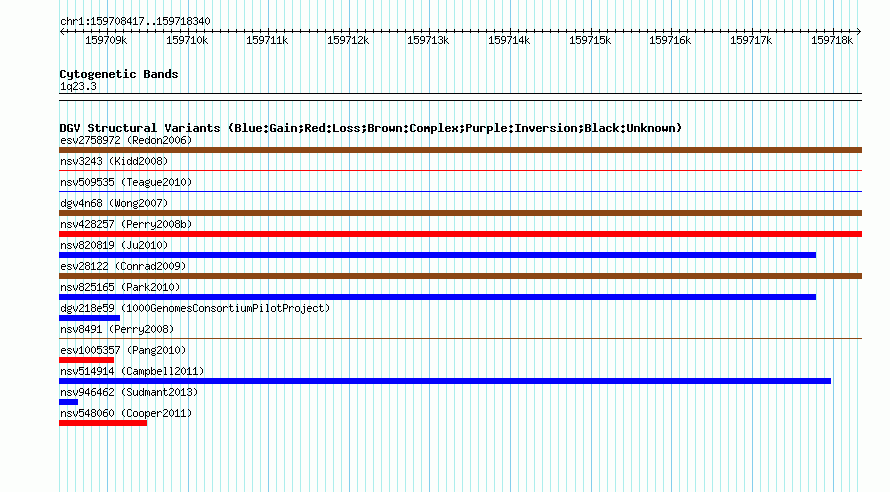Click the thin brown nsv8491 line
Viewport: 890px width, 492px height.
460,338
